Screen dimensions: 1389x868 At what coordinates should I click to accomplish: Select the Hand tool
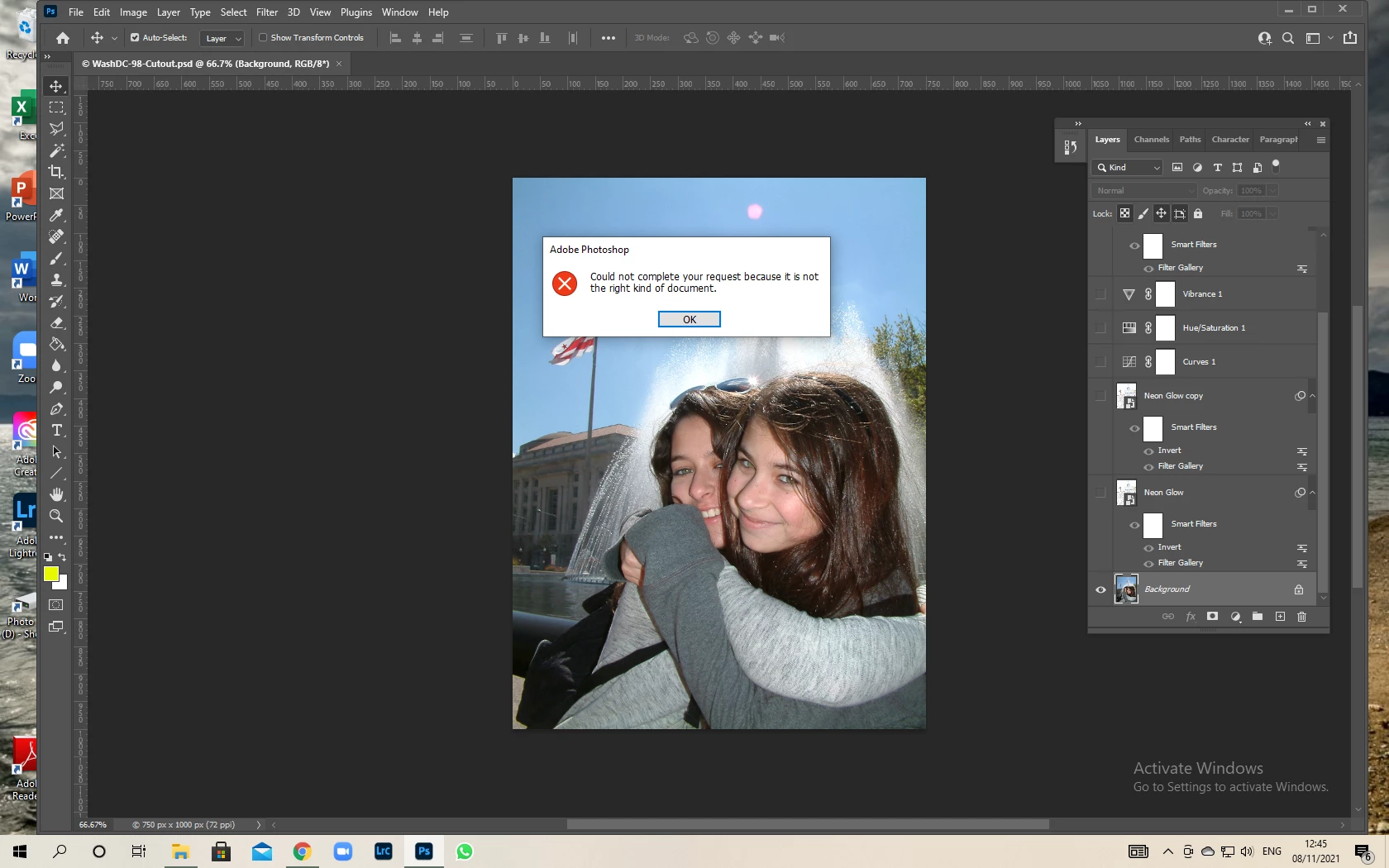click(56, 494)
